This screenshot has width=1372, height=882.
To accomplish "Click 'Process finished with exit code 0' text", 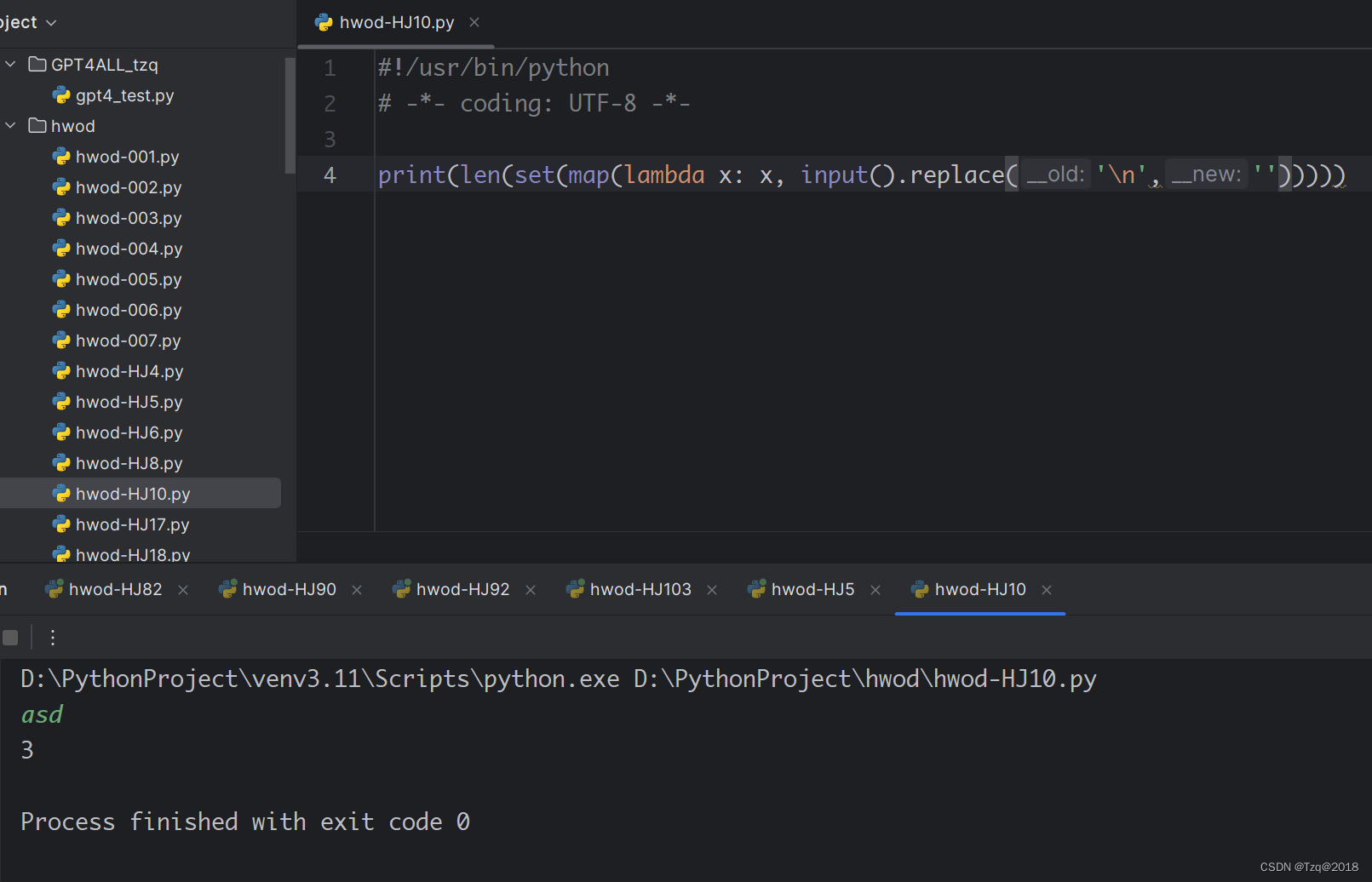I will tap(245, 822).
